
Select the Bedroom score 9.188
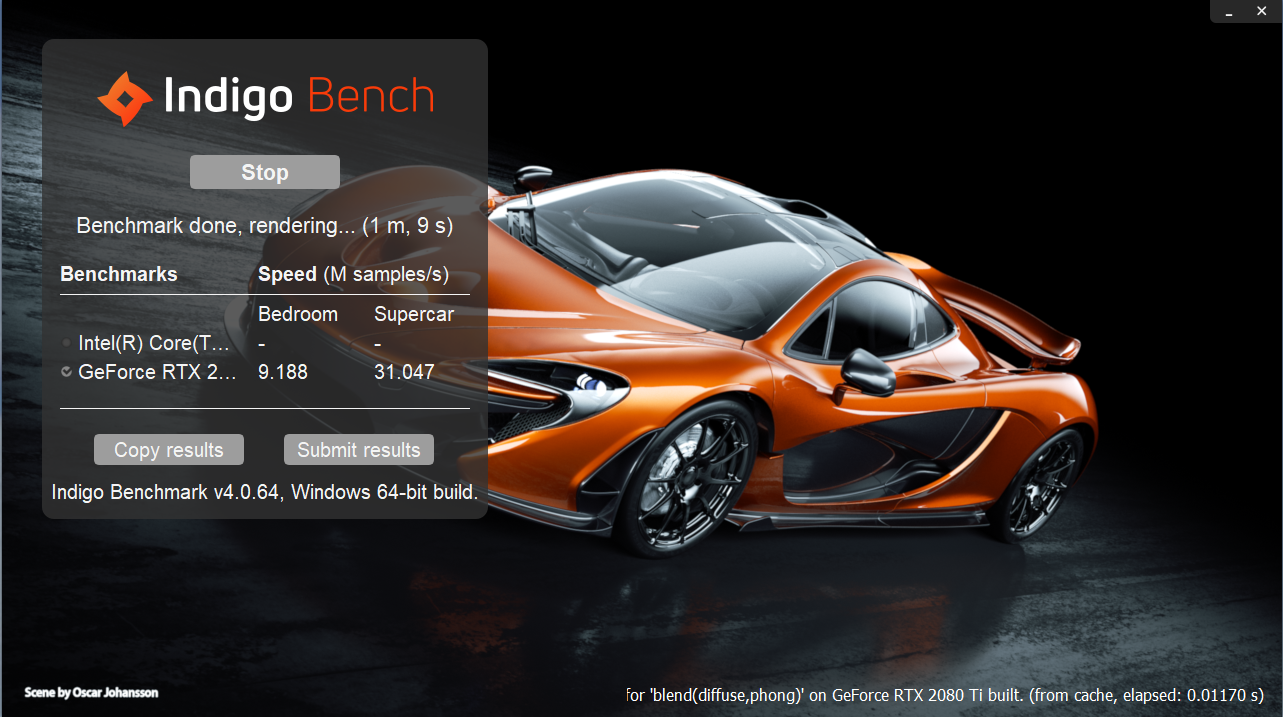(x=283, y=372)
